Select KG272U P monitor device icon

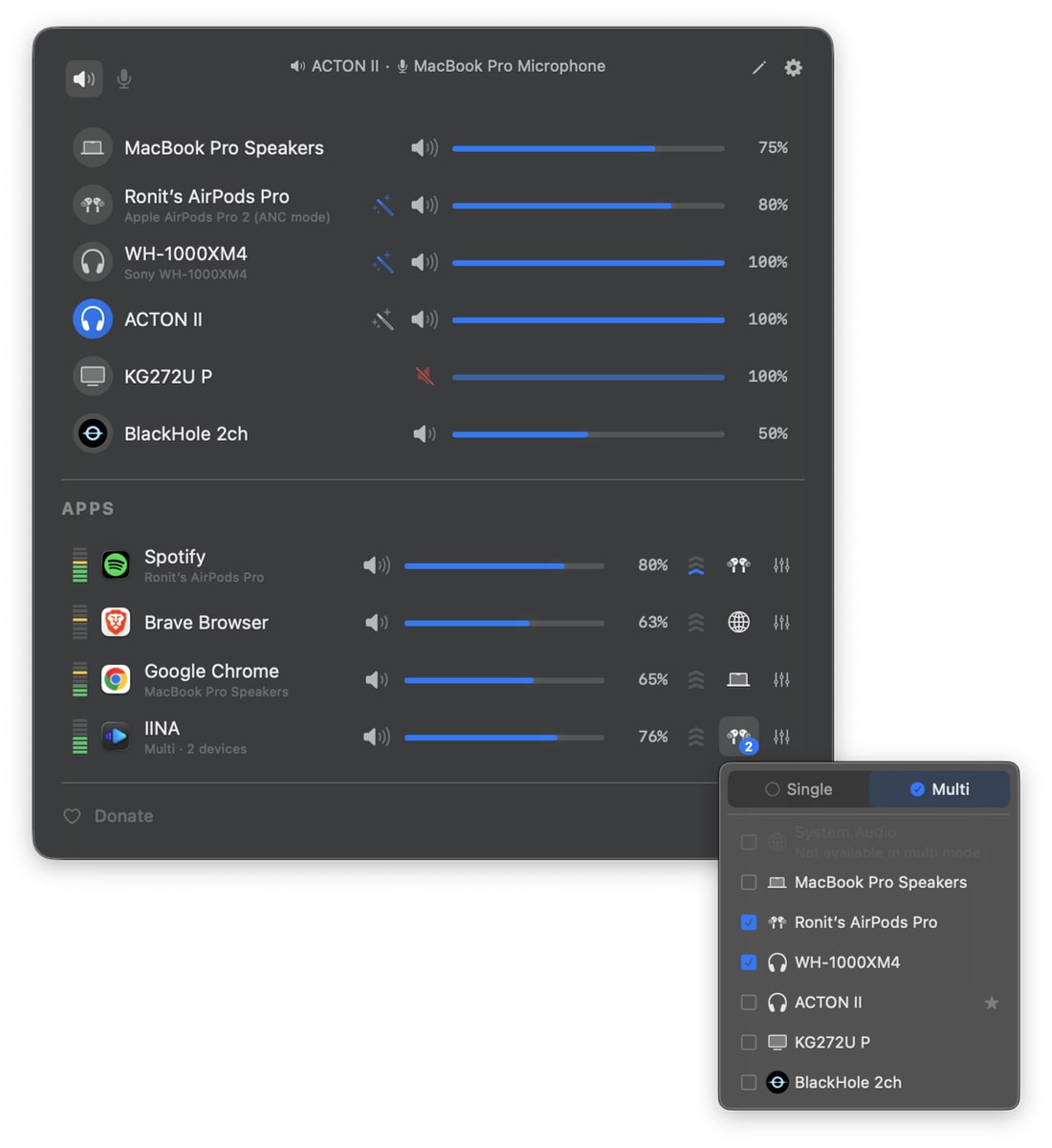(93, 376)
